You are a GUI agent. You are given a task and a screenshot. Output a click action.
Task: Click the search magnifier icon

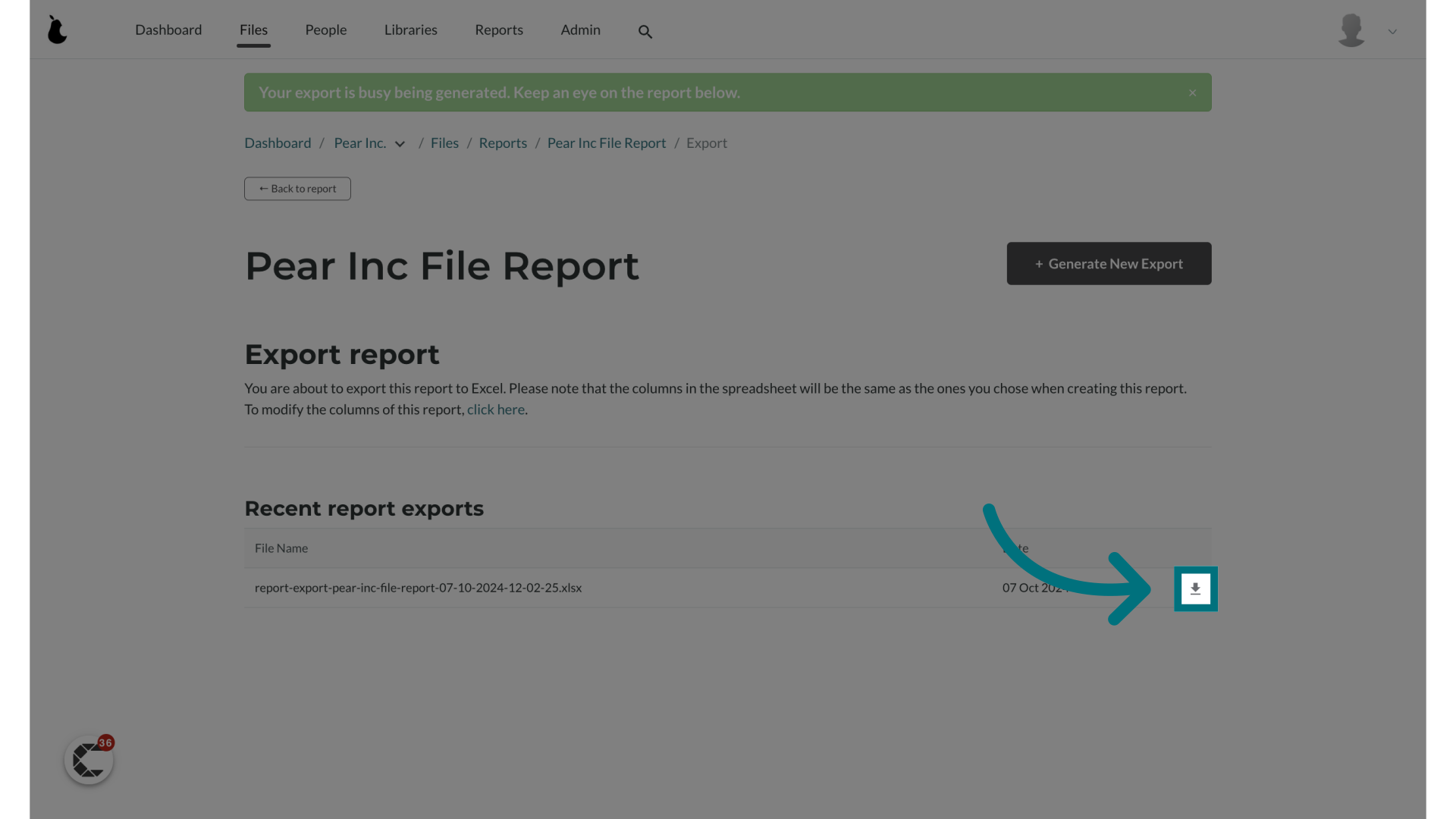click(647, 32)
